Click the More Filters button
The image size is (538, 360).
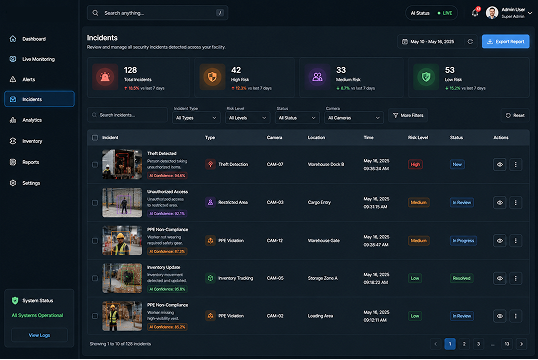click(x=408, y=115)
